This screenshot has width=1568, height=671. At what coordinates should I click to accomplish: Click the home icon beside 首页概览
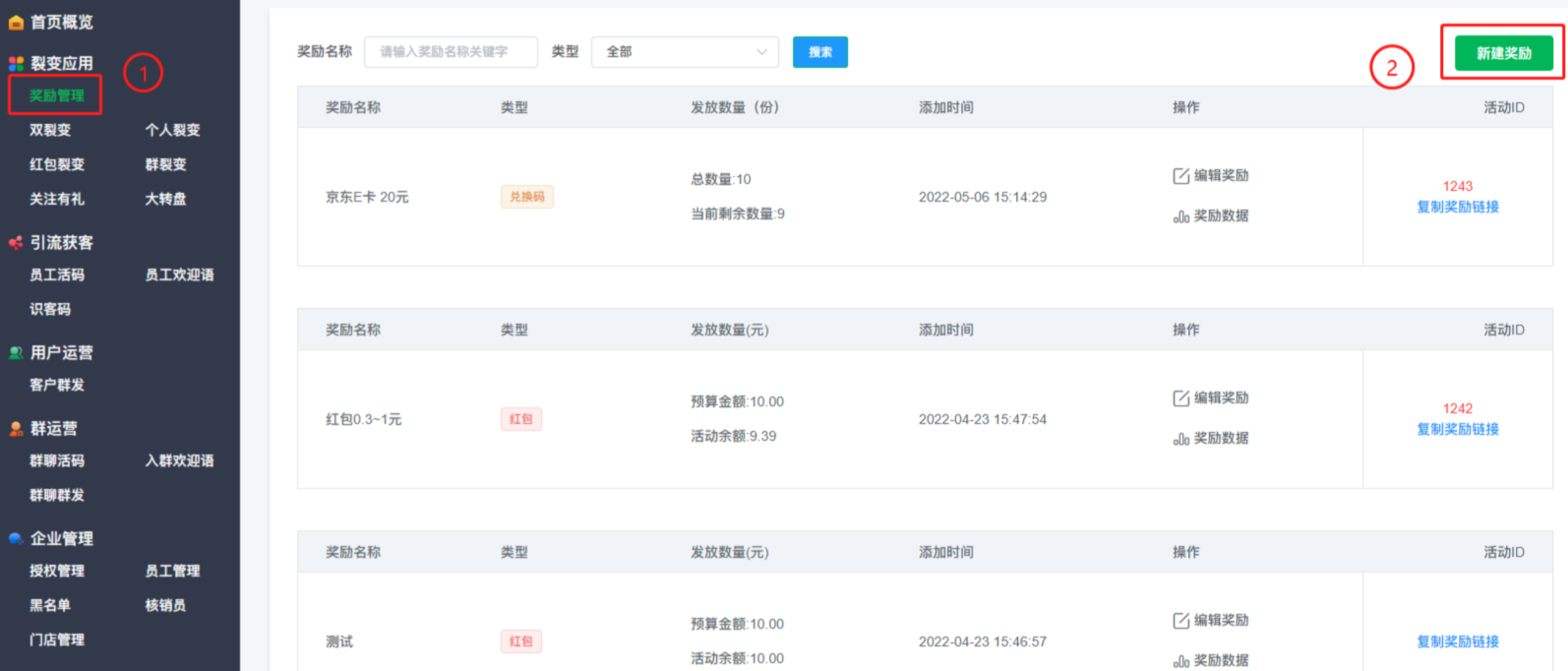pyautogui.click(x=16, y=22)
